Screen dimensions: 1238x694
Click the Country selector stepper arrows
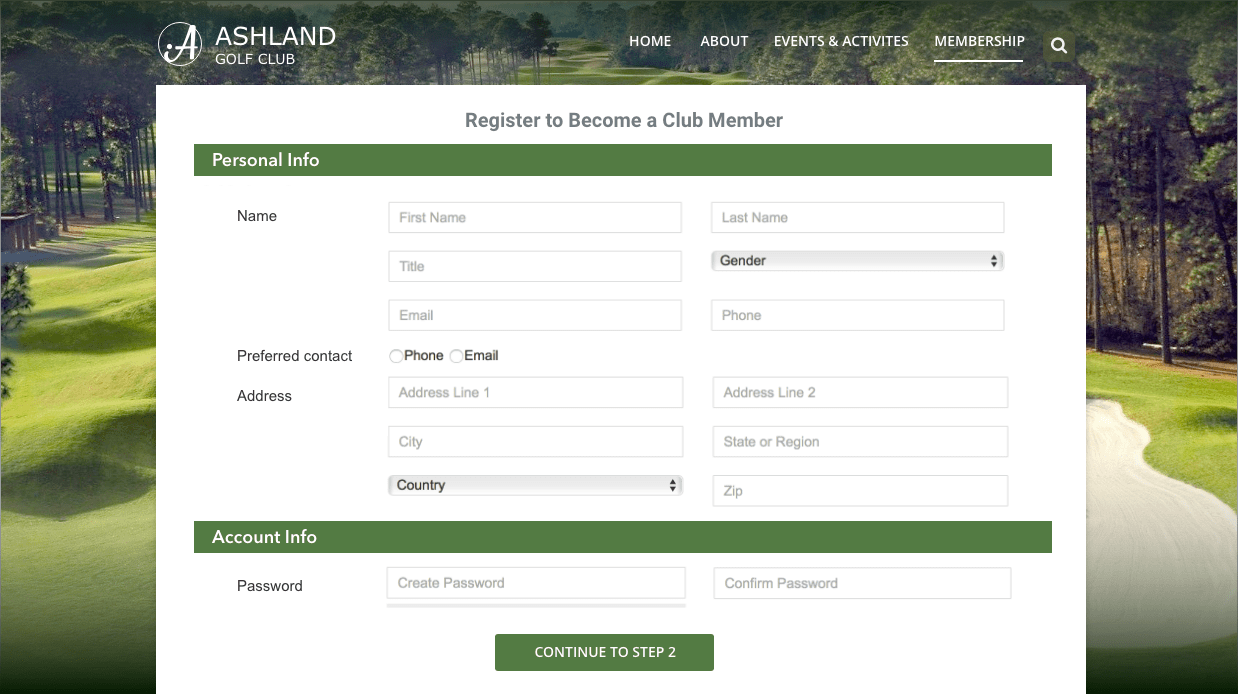point(673,485)
